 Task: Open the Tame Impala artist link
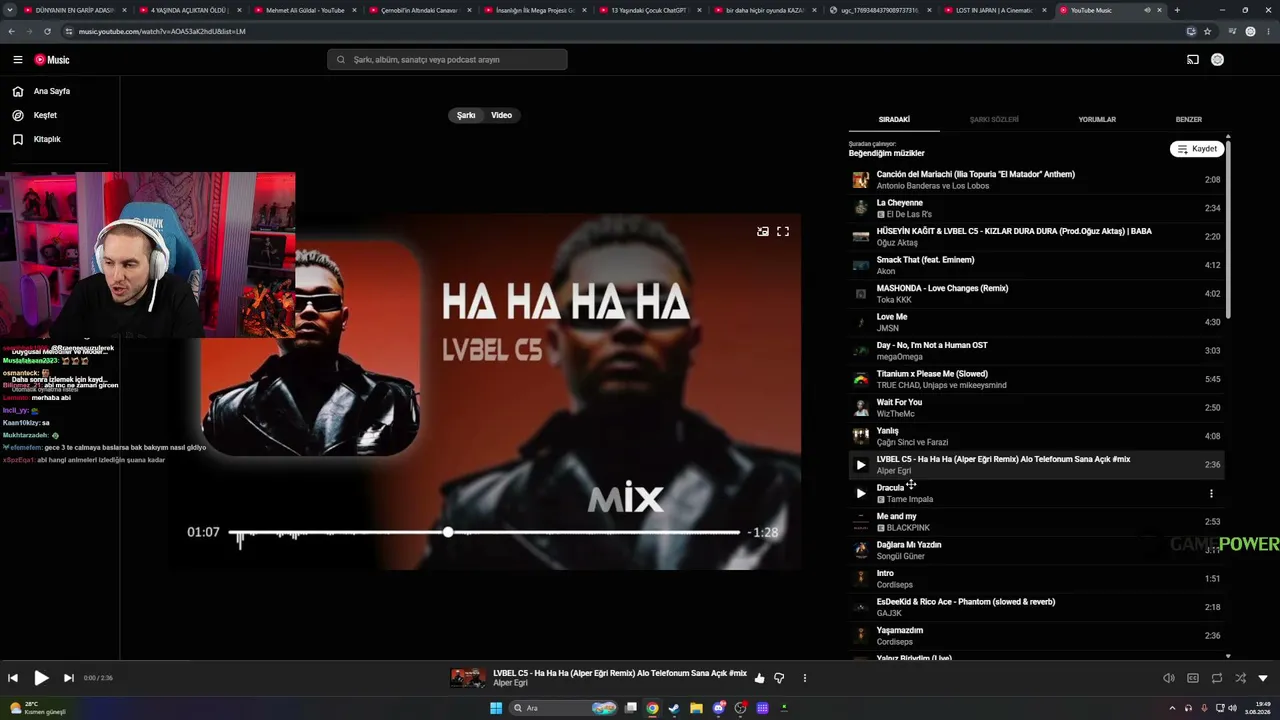(x=910, y=499)
